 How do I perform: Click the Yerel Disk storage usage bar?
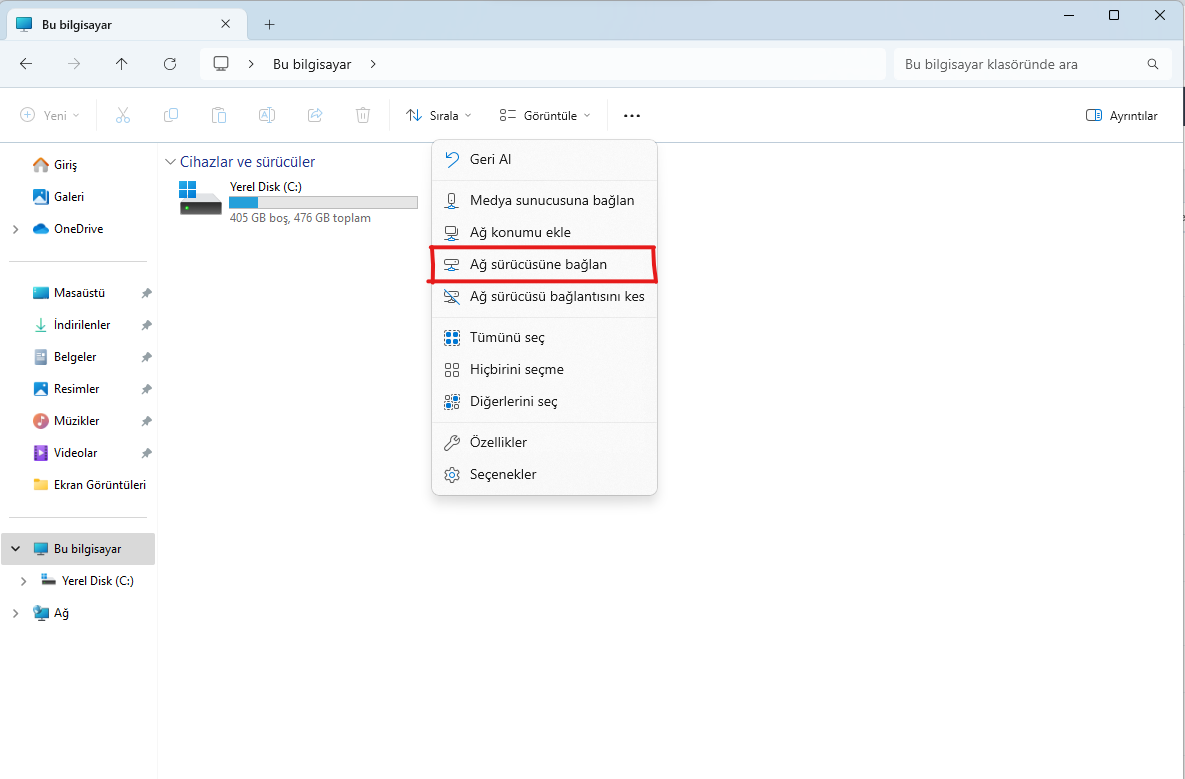point(323,203)
